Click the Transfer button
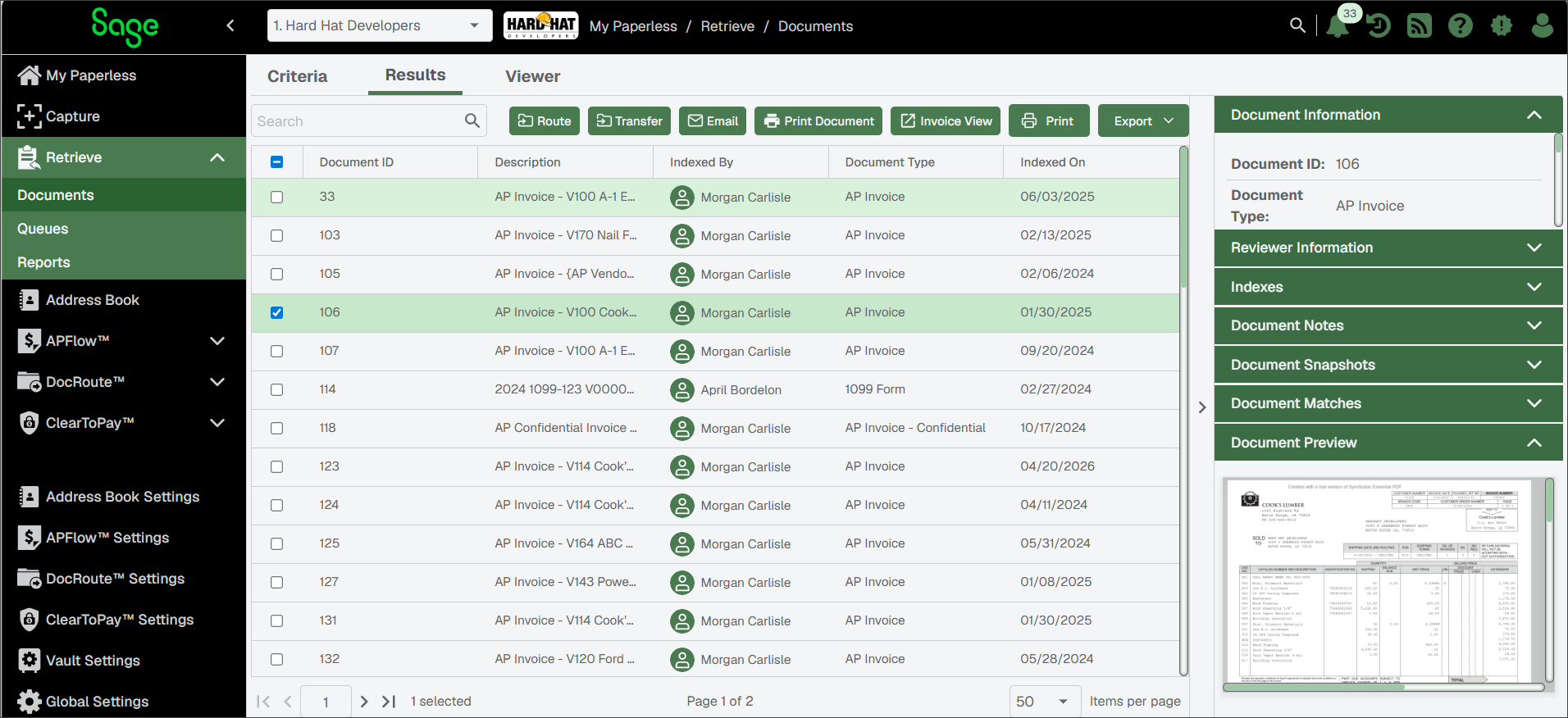 coord(630,120)
